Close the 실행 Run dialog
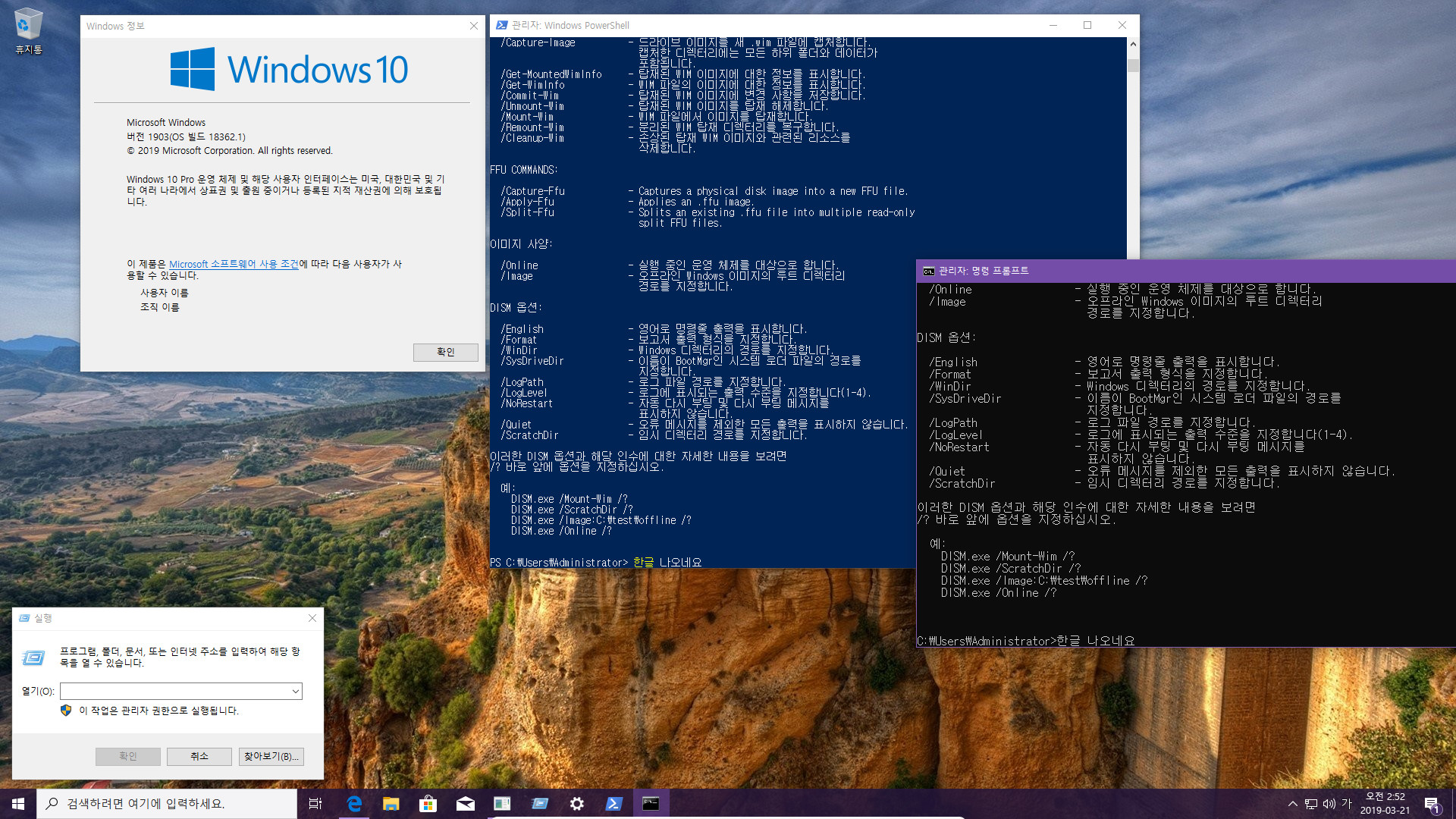The width and height of the screenshot is (1456, 819). [x=312, y=618]
